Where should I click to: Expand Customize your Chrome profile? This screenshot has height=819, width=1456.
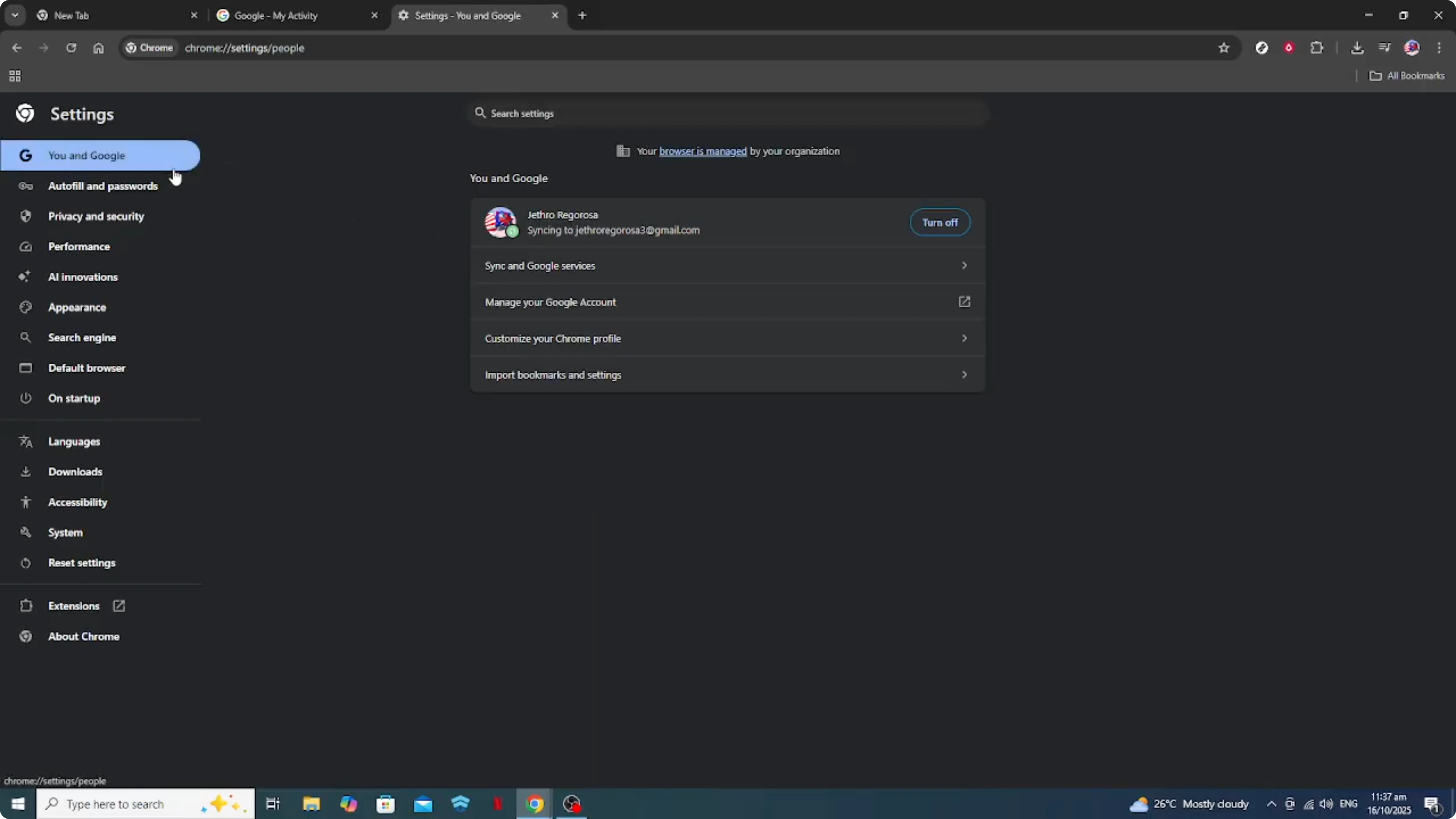click(728, 339)
